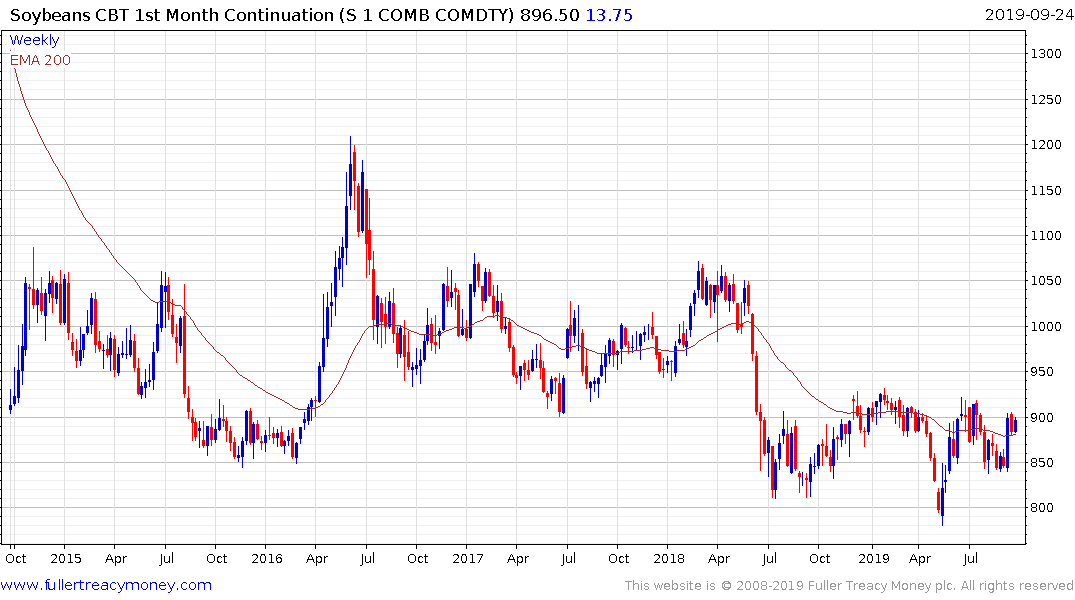Click the 2019 year label on time axis
The height and width of the screenshot is (600, 1075).
[x=873, y=558]
